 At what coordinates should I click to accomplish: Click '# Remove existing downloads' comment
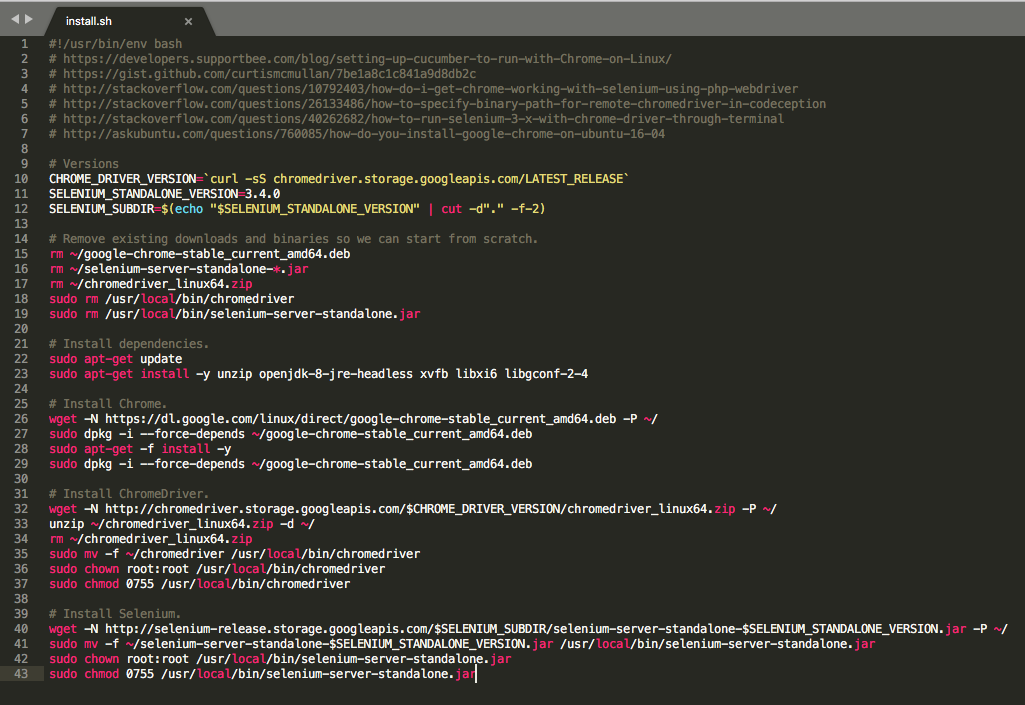(x=294, y=239)
